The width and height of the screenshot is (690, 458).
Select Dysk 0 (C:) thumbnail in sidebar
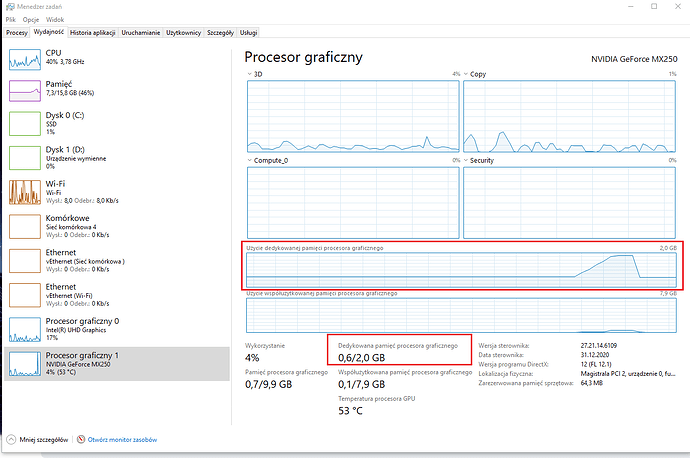pos(24,123)
